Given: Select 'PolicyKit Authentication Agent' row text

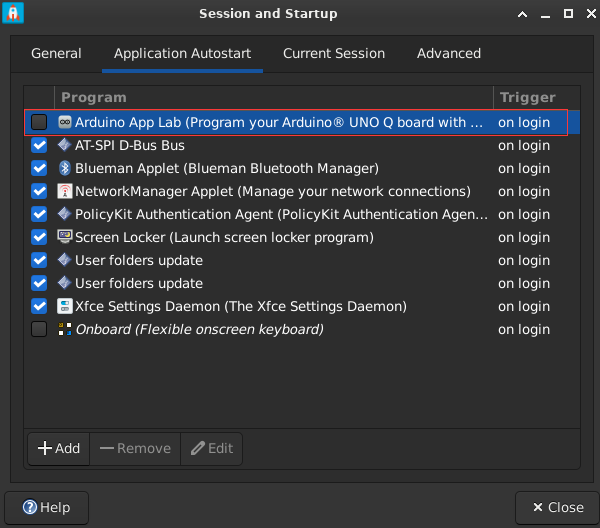Looking at the screenshot, I should click(x=282, y=214).
